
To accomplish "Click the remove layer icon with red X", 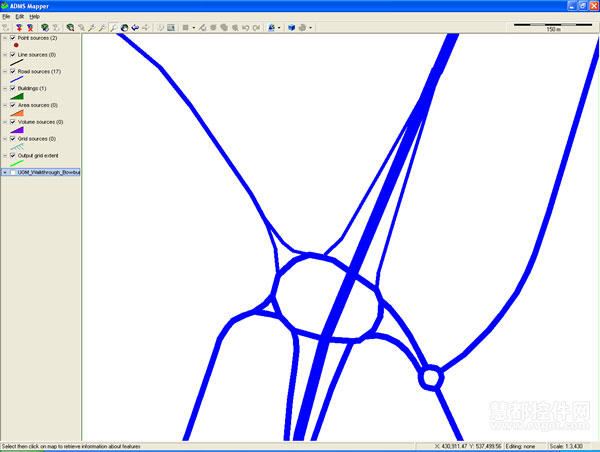I will click(x=30, y=28).
